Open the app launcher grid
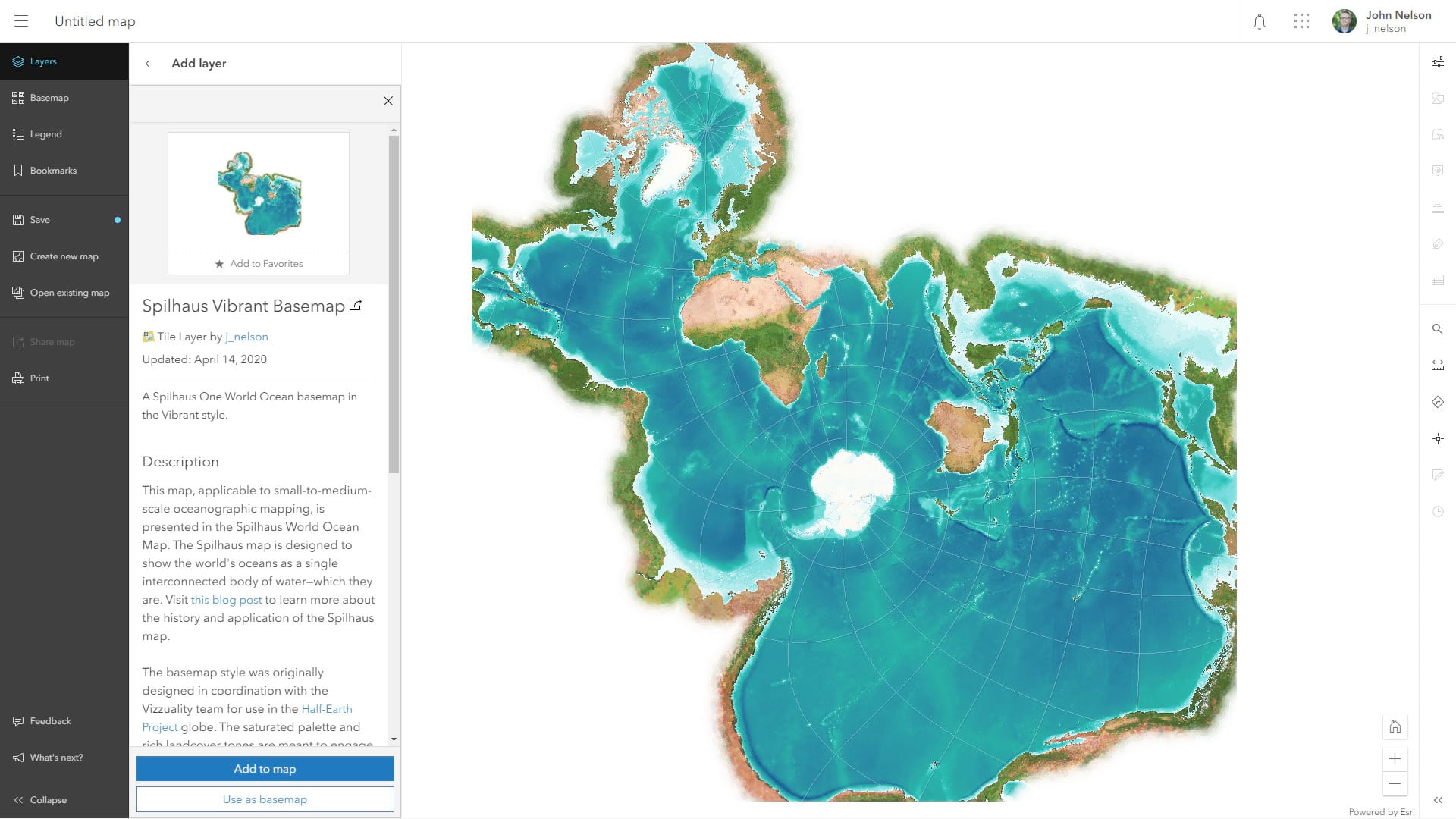The image size is (1456, 819). pyautogui.click(x=1301, y=21)
